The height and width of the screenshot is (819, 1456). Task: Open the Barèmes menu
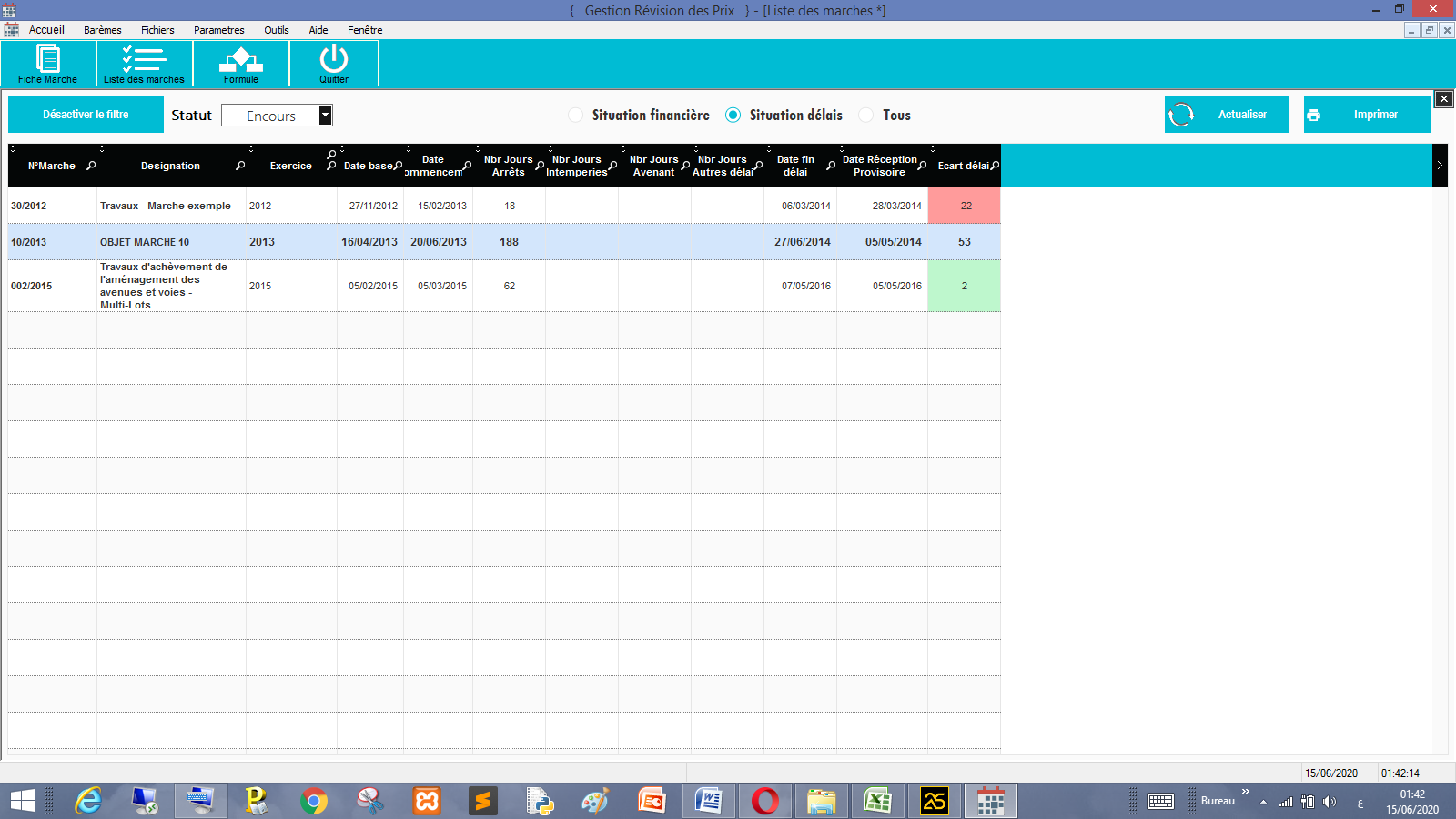pos(102,30)
